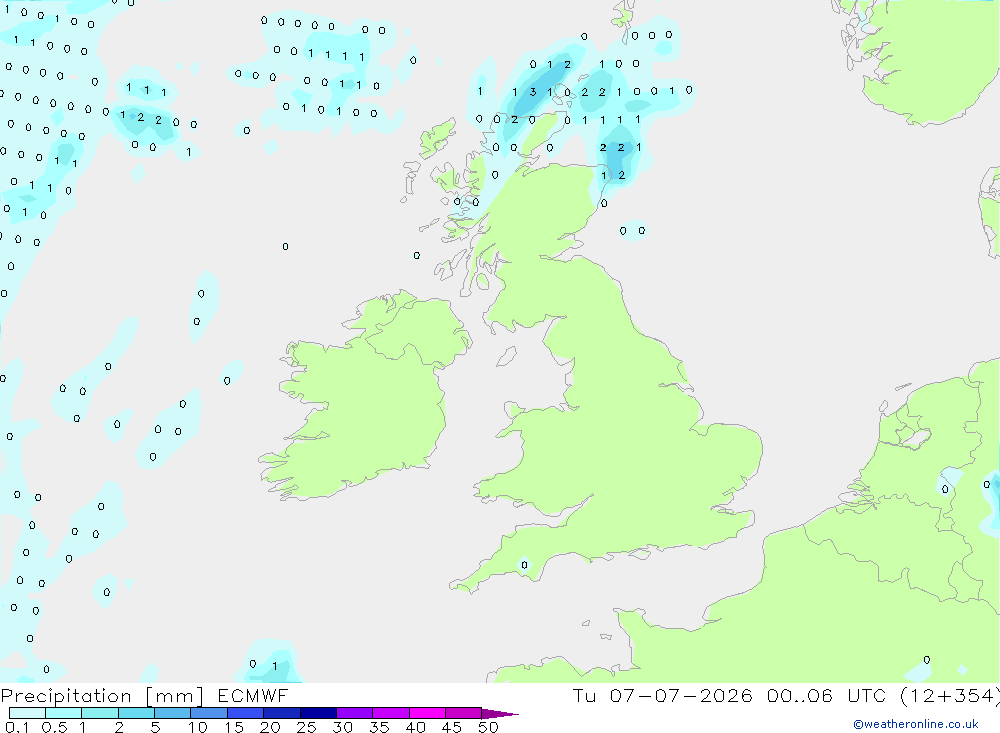Pick the 2–5 mm light blue legend swatch
The image size is (1000, 733).
[x=136, y=713]
